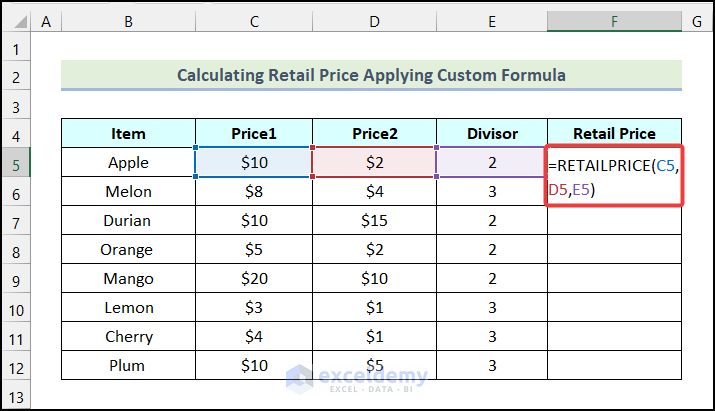Click Apple's Divisor cell
Screen dimensions: 715x411
click(x=492, y=162)
